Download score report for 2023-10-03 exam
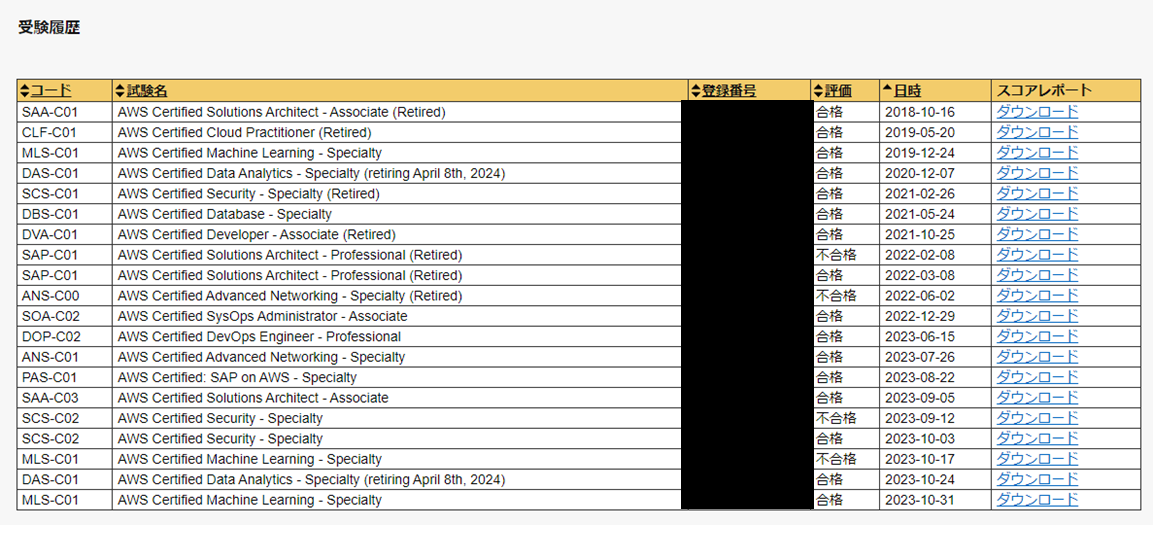Screen dimensions: 1161x535 [x=1037, y=439]
